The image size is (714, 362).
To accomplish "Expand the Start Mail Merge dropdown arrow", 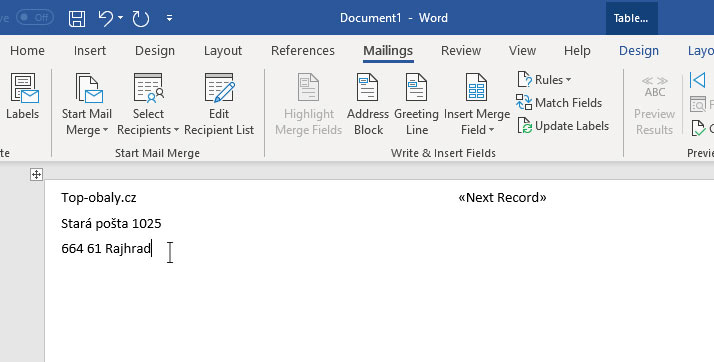I will [x=106, y=130].
